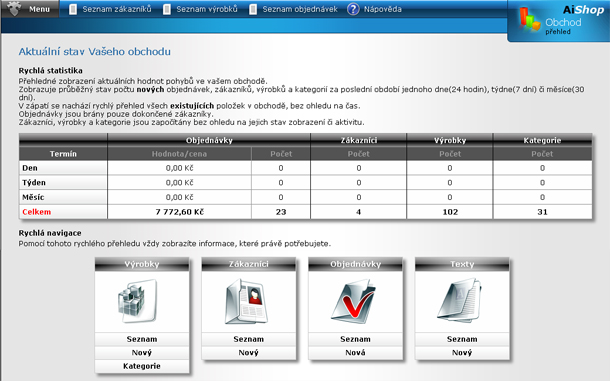Click the AiShop bar chart logo icon
610x381 pixels.
coord(530,19)
